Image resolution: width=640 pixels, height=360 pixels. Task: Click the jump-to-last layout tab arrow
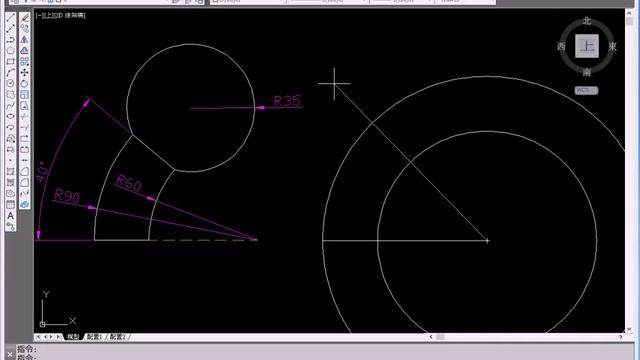pos(59,337)
